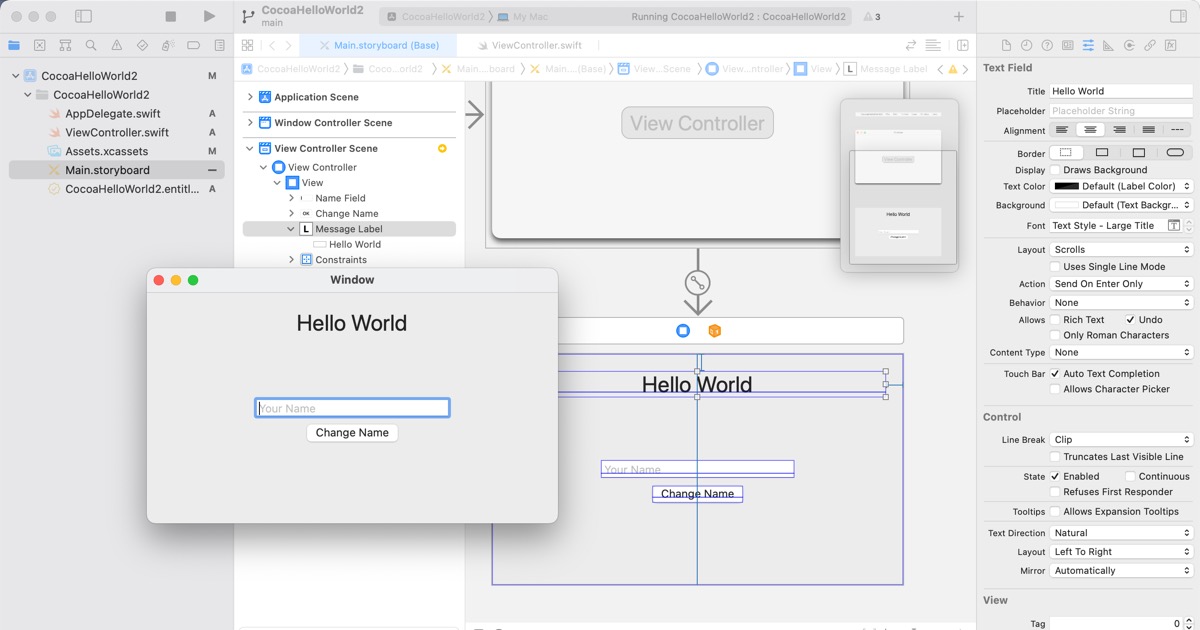This screenshot has height=630, width=1200.
Task: Show the View Effects inspector
Action: 1170,45
